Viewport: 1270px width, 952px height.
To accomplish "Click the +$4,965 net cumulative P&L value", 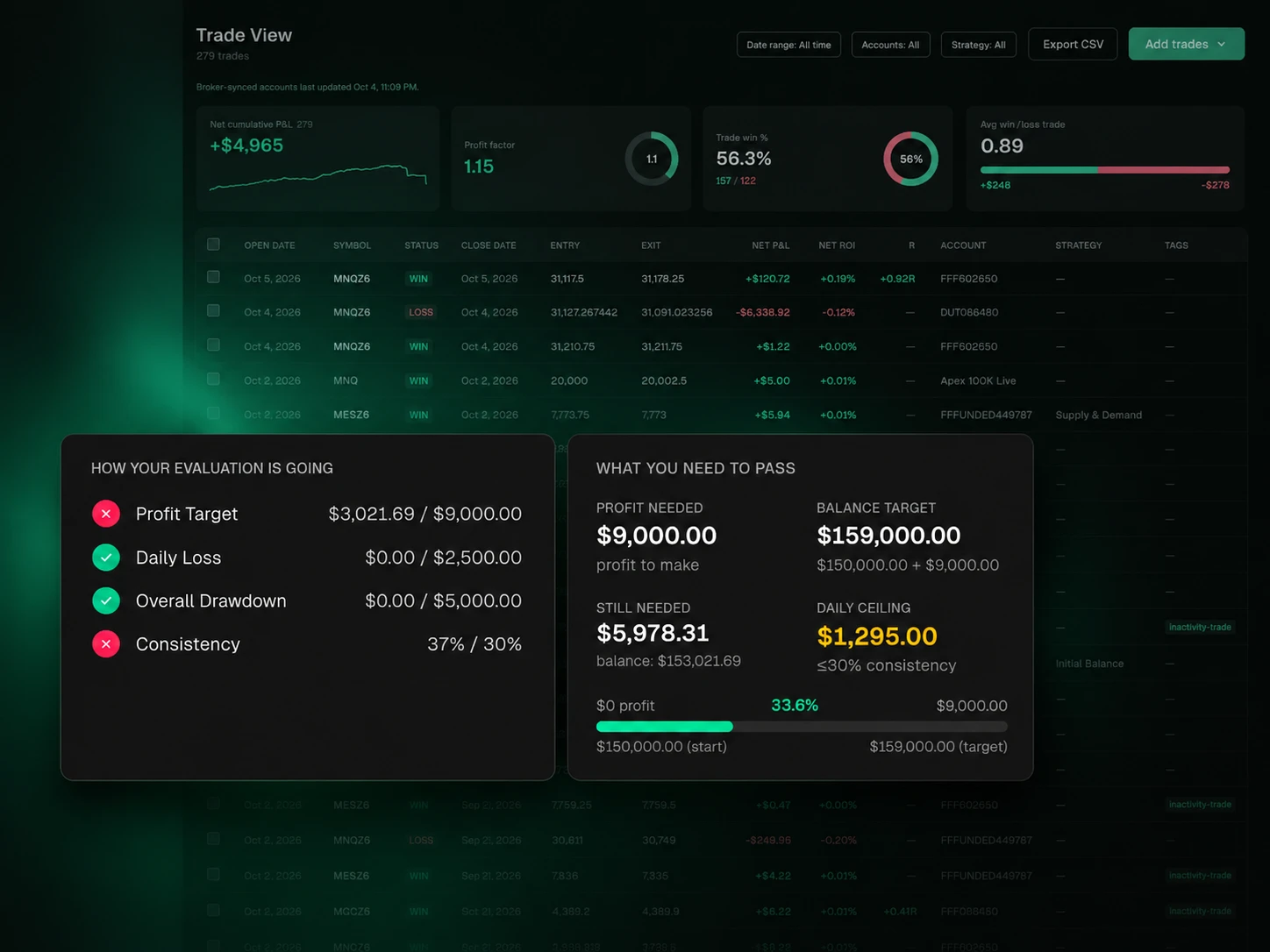I will pyautogui.click(x=246, y=146).
